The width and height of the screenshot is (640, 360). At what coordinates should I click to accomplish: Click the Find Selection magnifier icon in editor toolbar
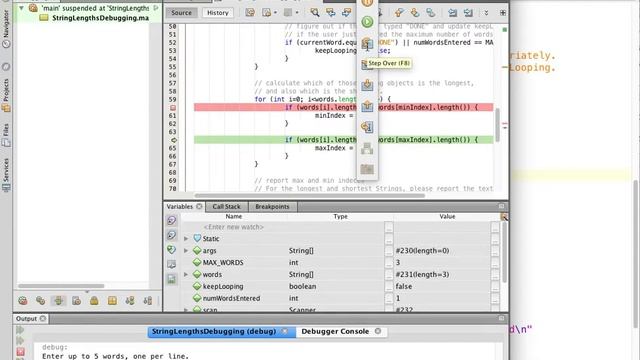315,13
